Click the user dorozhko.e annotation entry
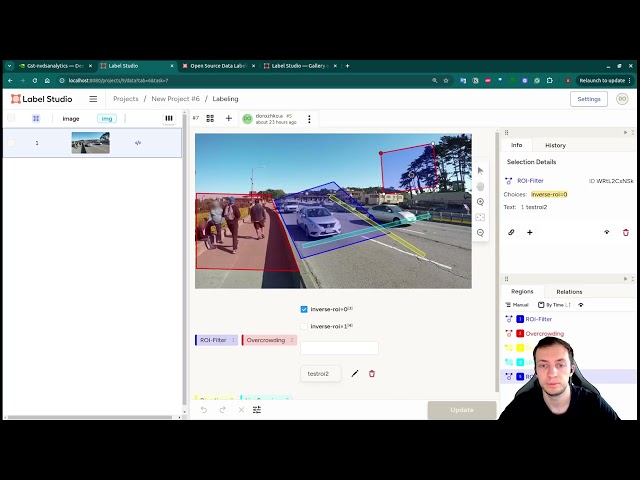Viewport: 640px width, 480px height. [x=270, y=119]
